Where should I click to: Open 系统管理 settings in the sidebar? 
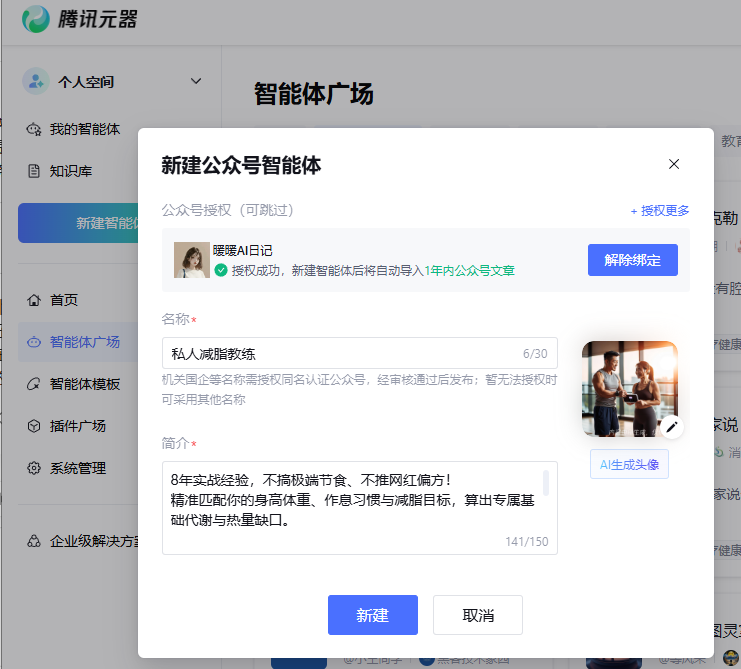pos(77,468)
